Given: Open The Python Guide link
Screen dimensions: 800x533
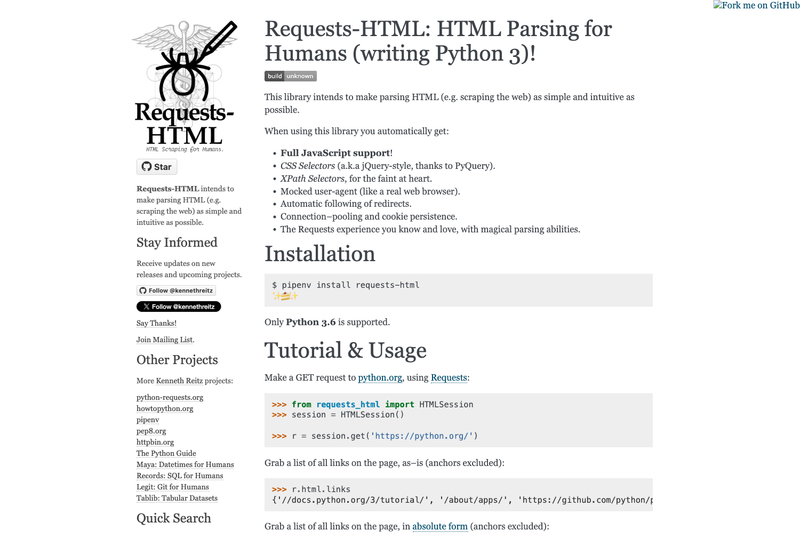Looking at the screenshot, I should (x=166, y=453).
